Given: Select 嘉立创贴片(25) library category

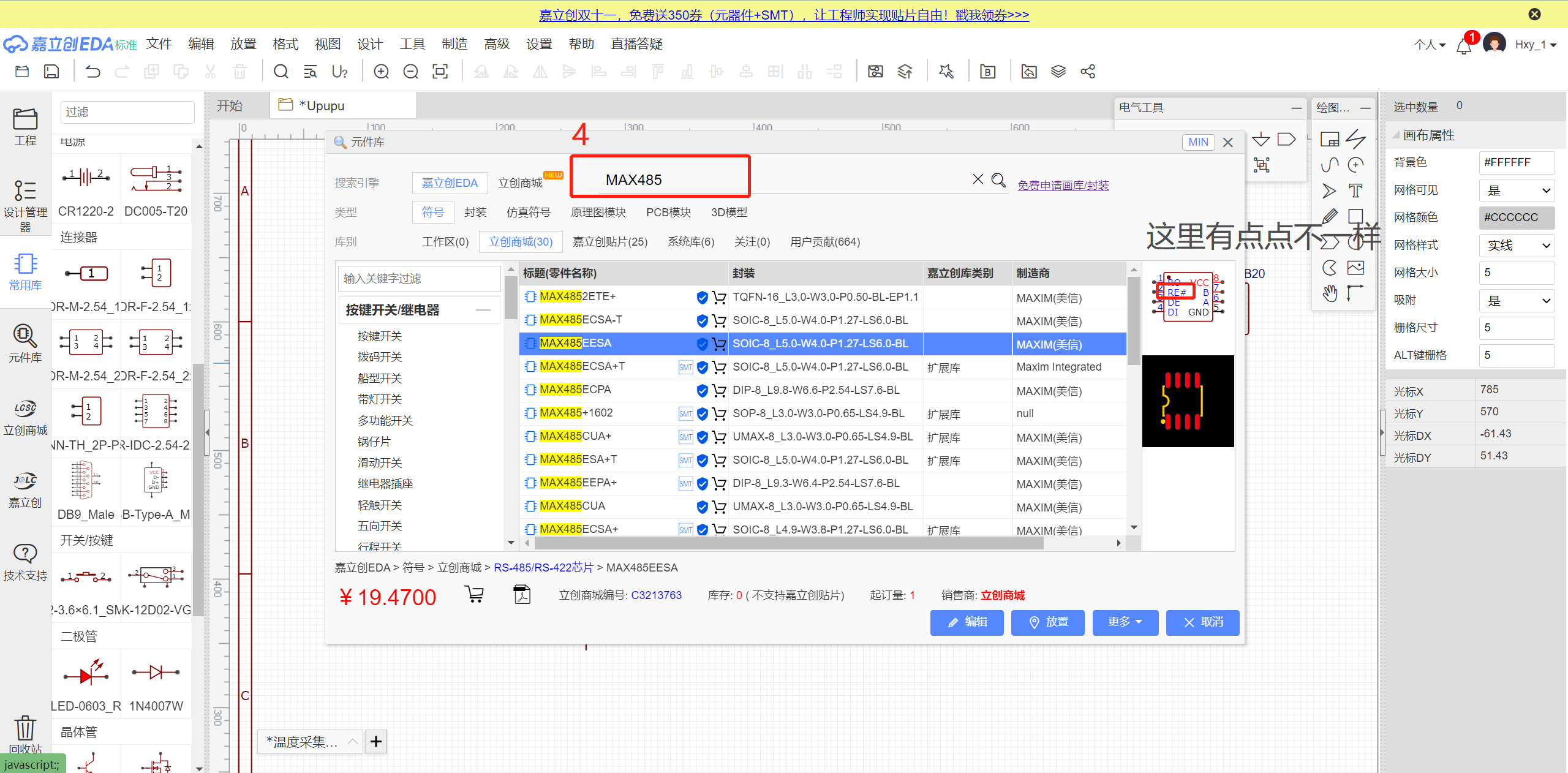Looking at the screenshot, I should pos(609,242).
